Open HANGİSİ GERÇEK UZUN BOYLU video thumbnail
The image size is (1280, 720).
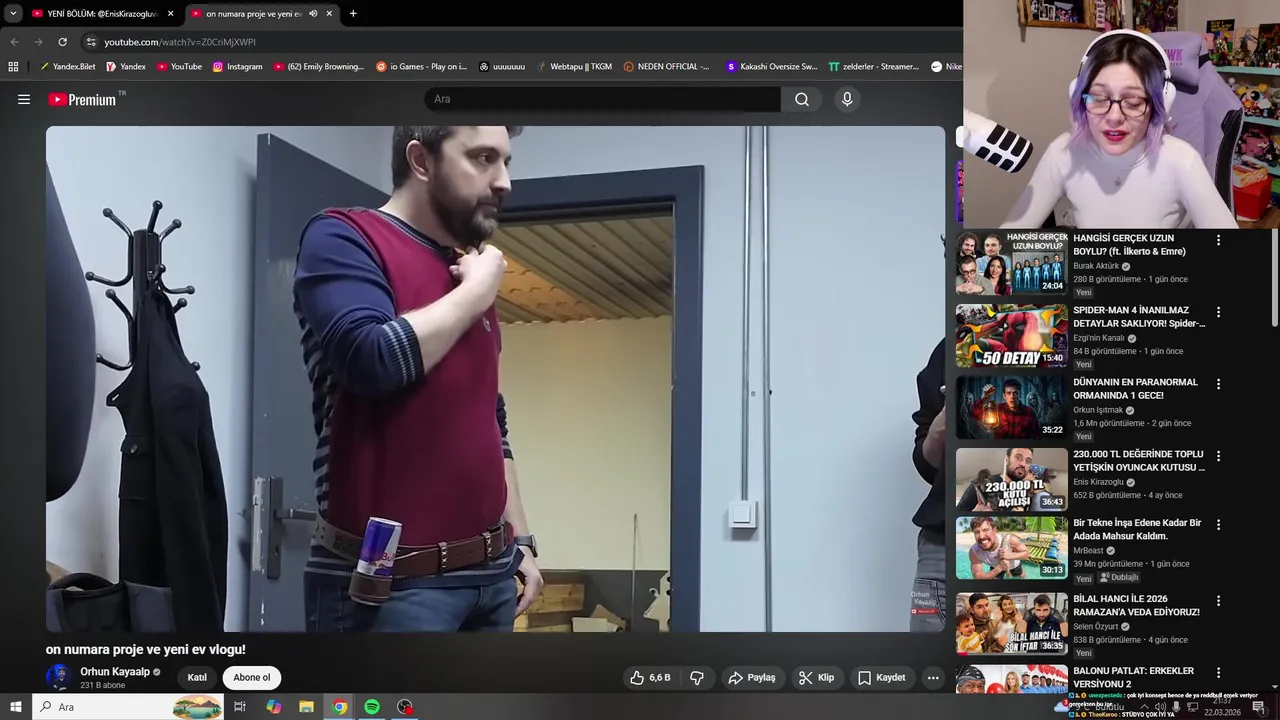click(x=1011, y=263)
